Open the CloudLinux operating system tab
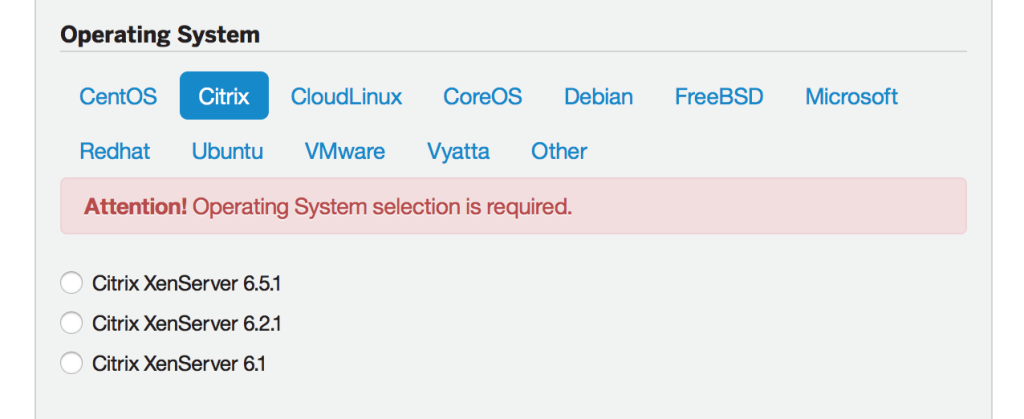Screen dimensions: 1024x419 point(346,97)
